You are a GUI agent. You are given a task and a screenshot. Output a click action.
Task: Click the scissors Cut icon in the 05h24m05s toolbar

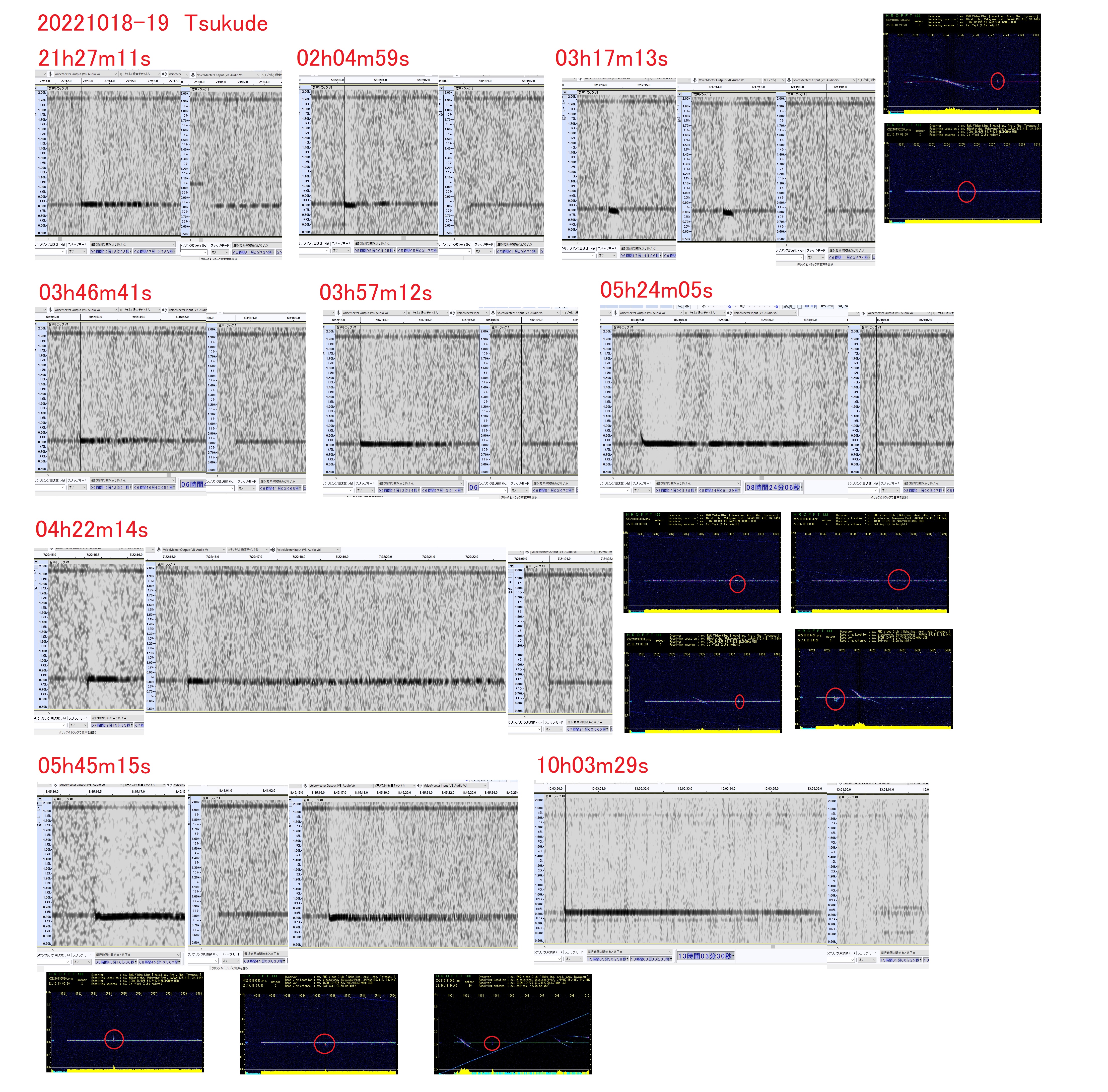coord(786,306)
